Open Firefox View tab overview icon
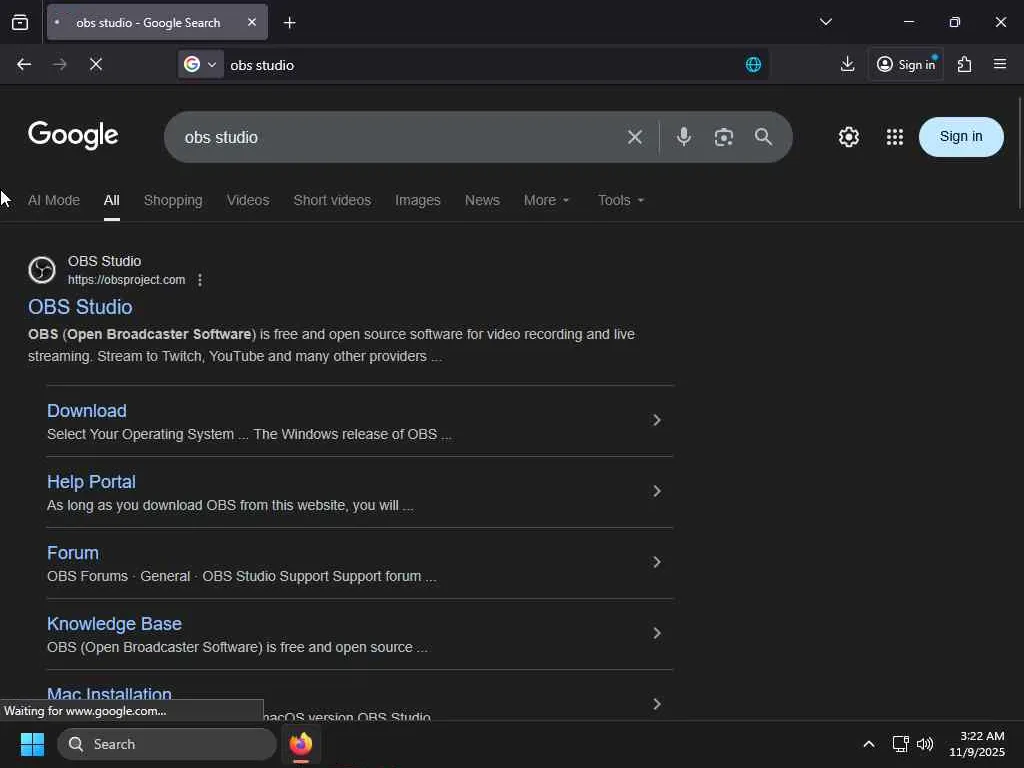The width and height of the screenshot is (1024, 768). point(20,23)
